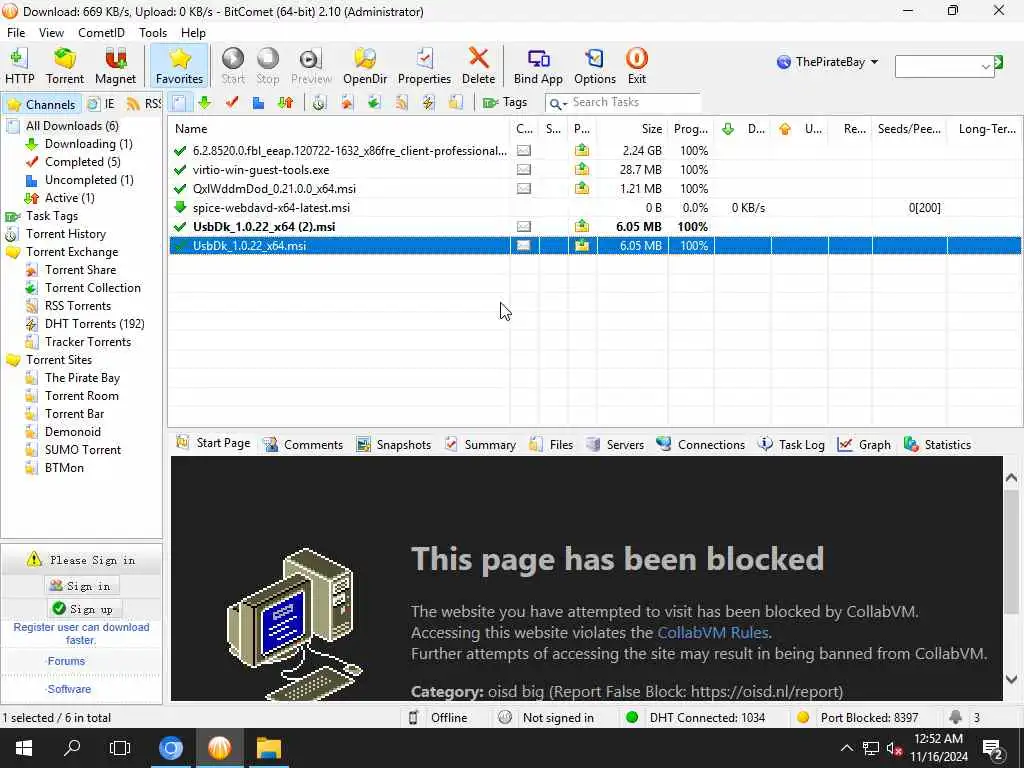Open BitComet Options
This screenshot has height=768, width=1024.
pyautogui.click(x=595, y=66)
